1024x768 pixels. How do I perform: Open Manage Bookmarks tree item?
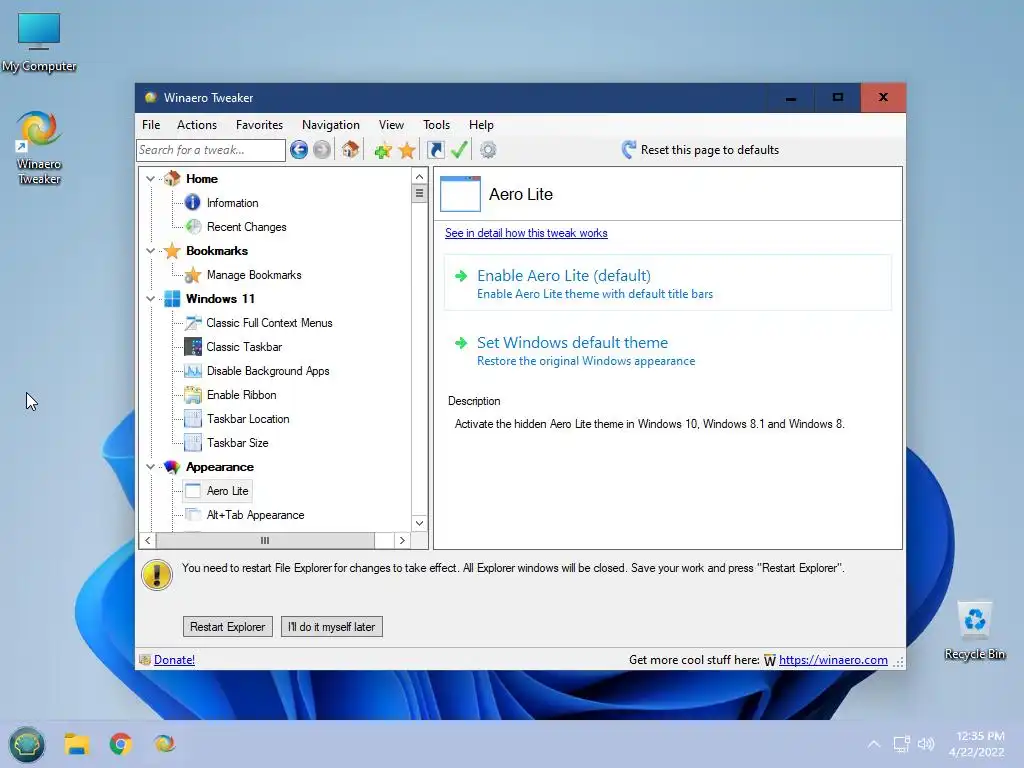pos(254,275)
